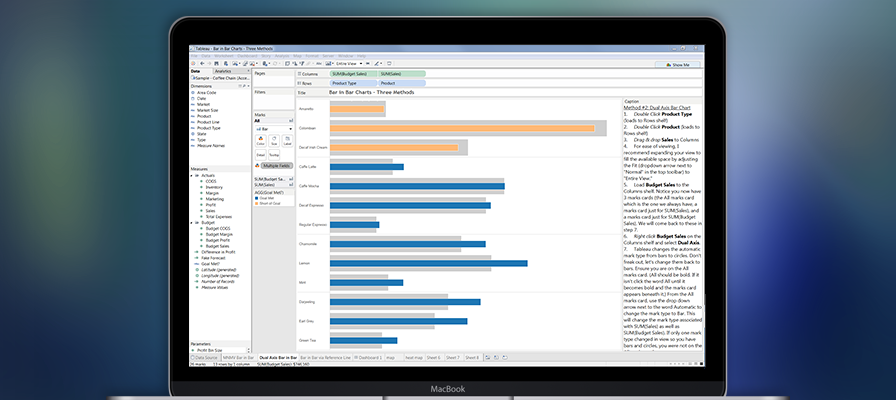Viewport: 896px width, 400px height.
Task: Click the Color button on the Marks card
Action: (261, 141)
